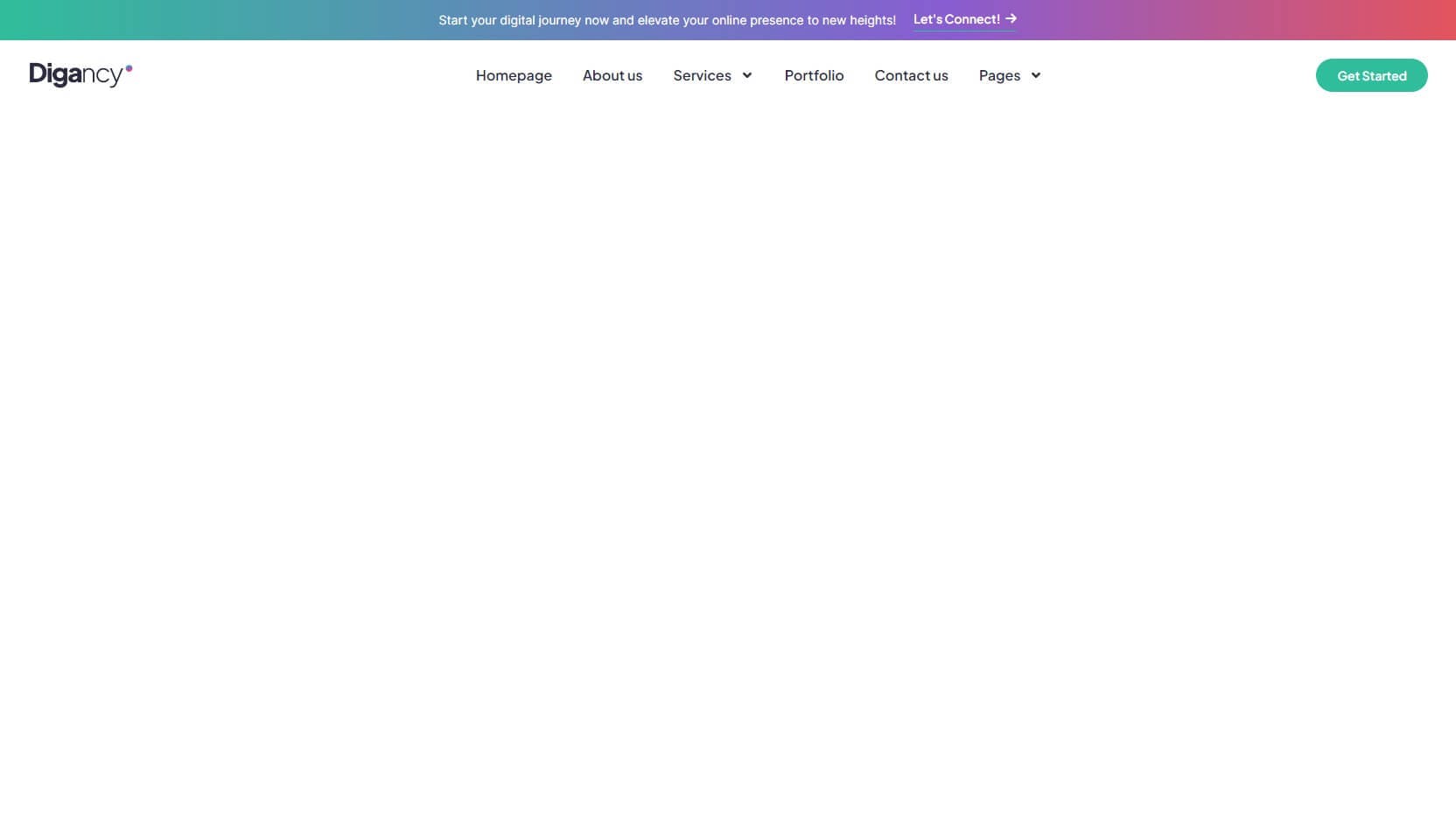The image size is (1456, 835).
Task: Click the arrow icon beside Let's Connect
Action: pos(1011,18)
